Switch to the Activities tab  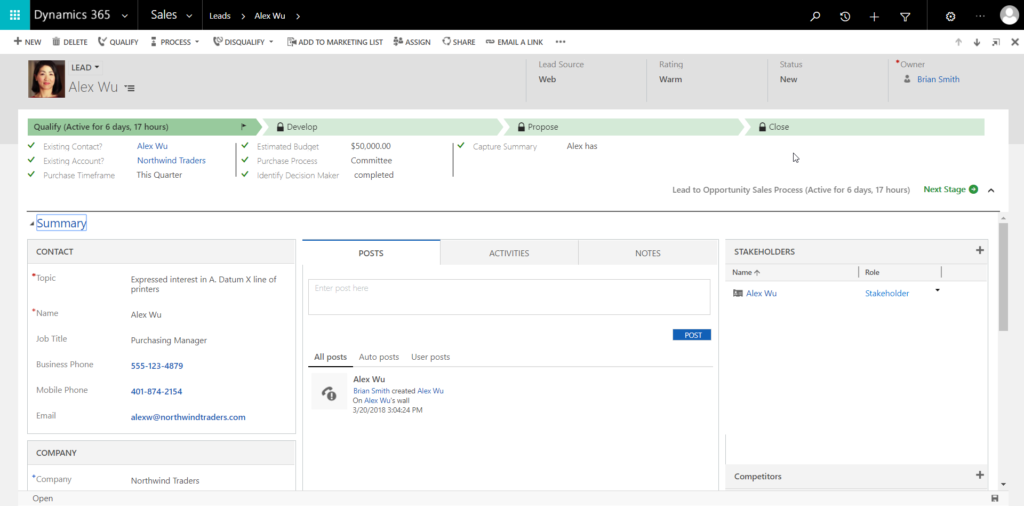pyautogui.click(x=509, y=253)
